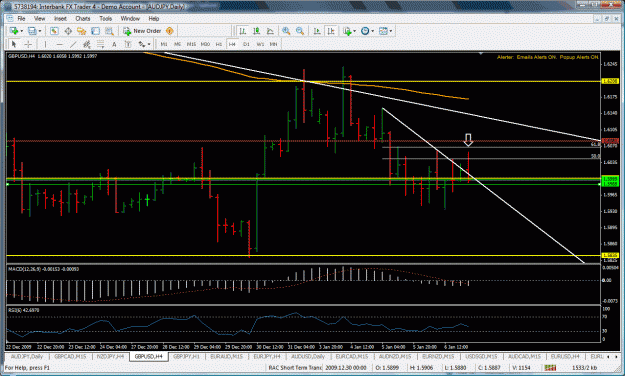
Task: Open the Templates icon
Action: pyautogui.click(x=383, y=31)
